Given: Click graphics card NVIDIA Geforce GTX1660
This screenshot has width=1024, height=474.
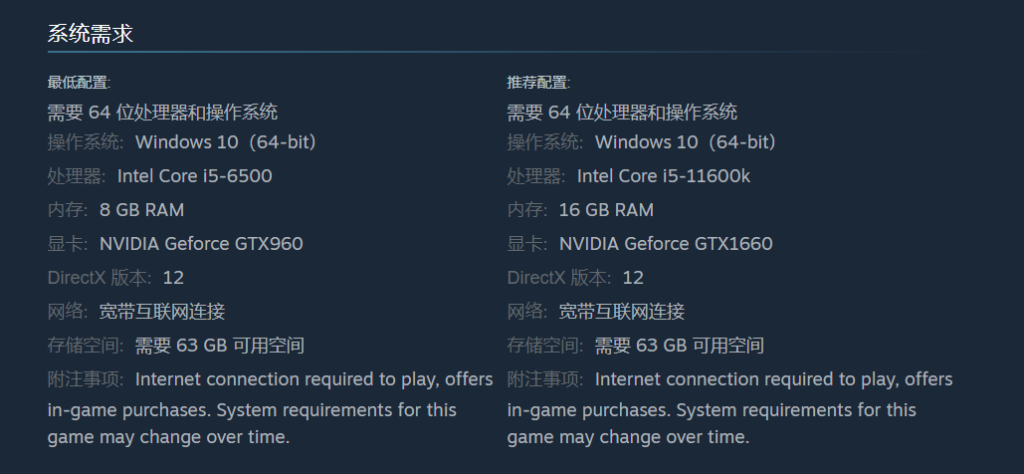Looking at the screenshot, I should [665, 244].
